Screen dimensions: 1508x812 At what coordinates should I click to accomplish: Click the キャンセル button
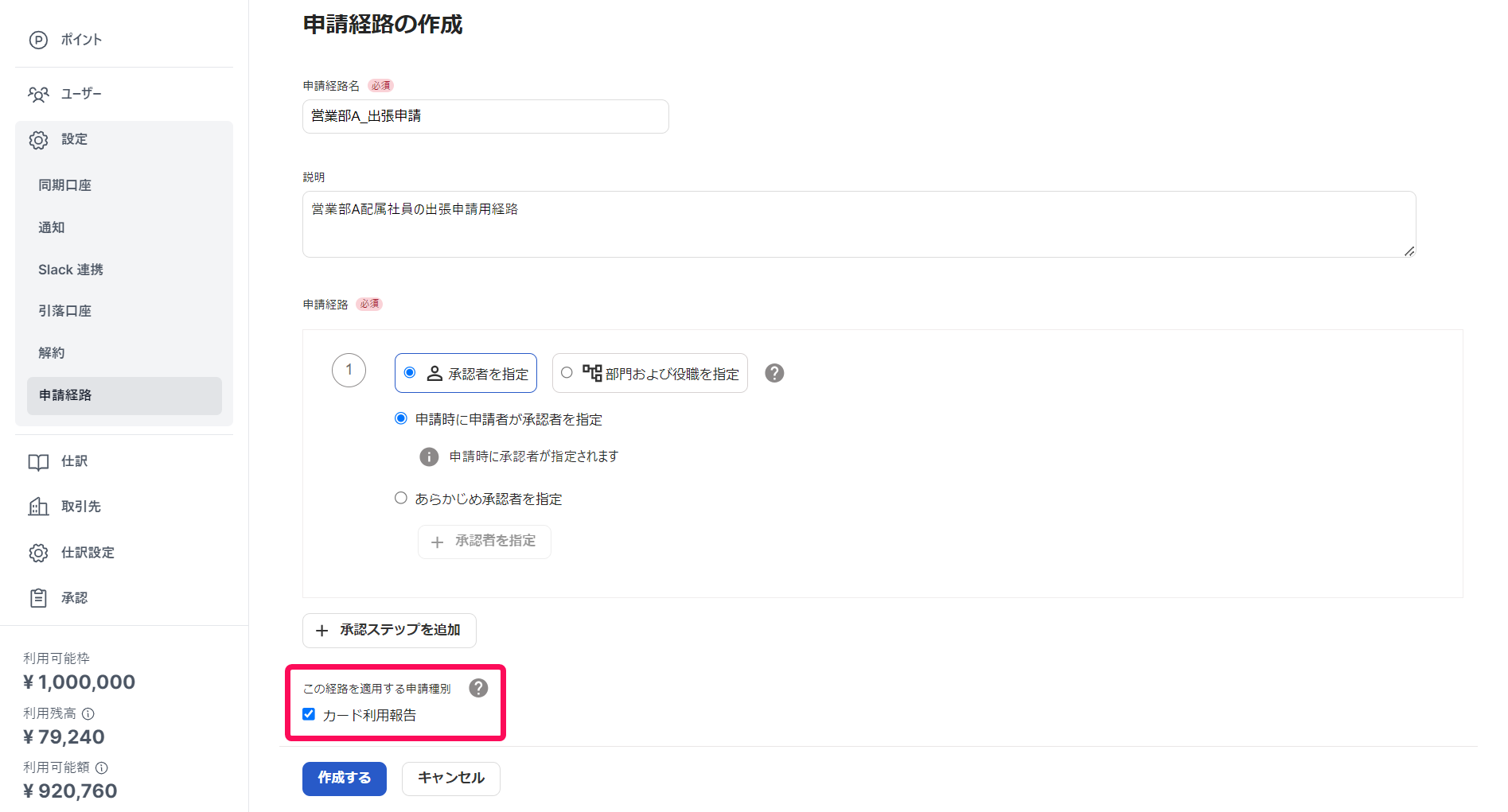point(450,779)
